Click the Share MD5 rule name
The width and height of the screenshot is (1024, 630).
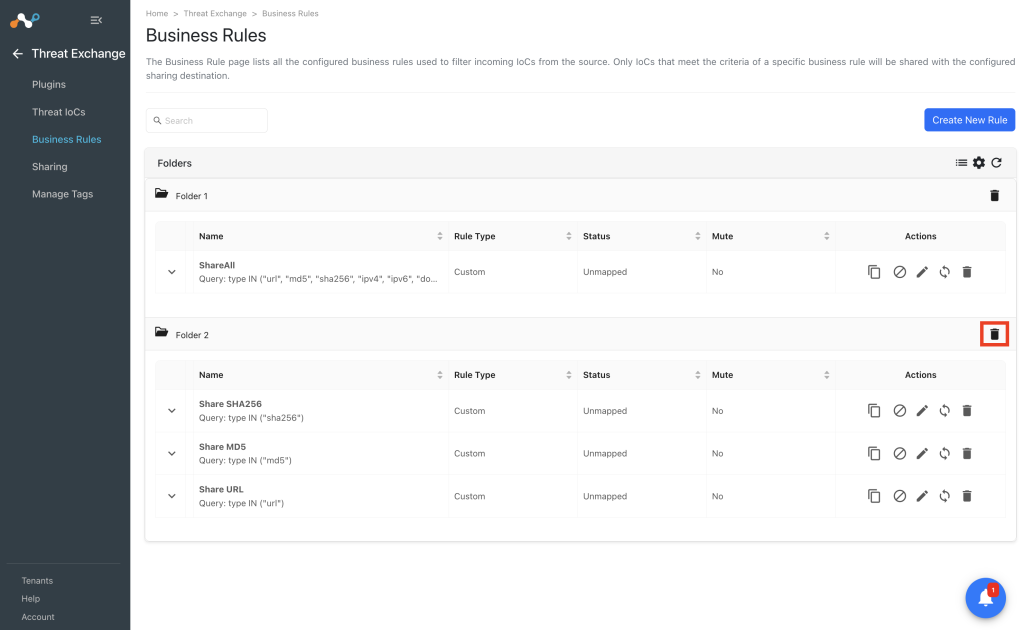pos(223,447)
